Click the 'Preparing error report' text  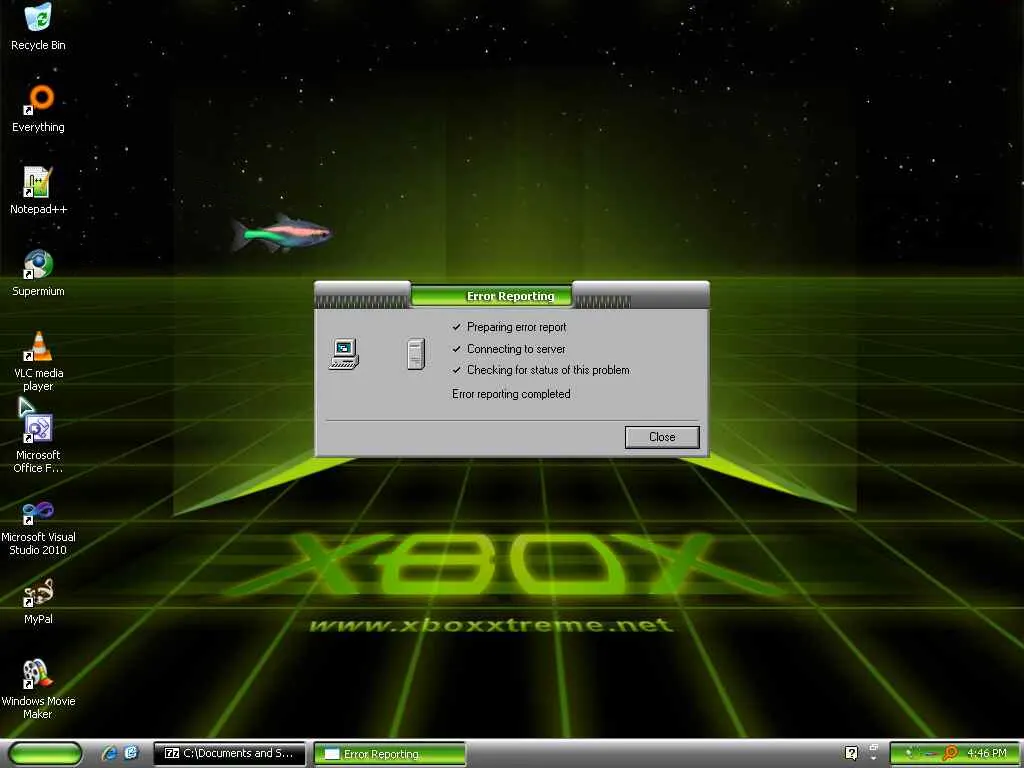tap(516, 327)
